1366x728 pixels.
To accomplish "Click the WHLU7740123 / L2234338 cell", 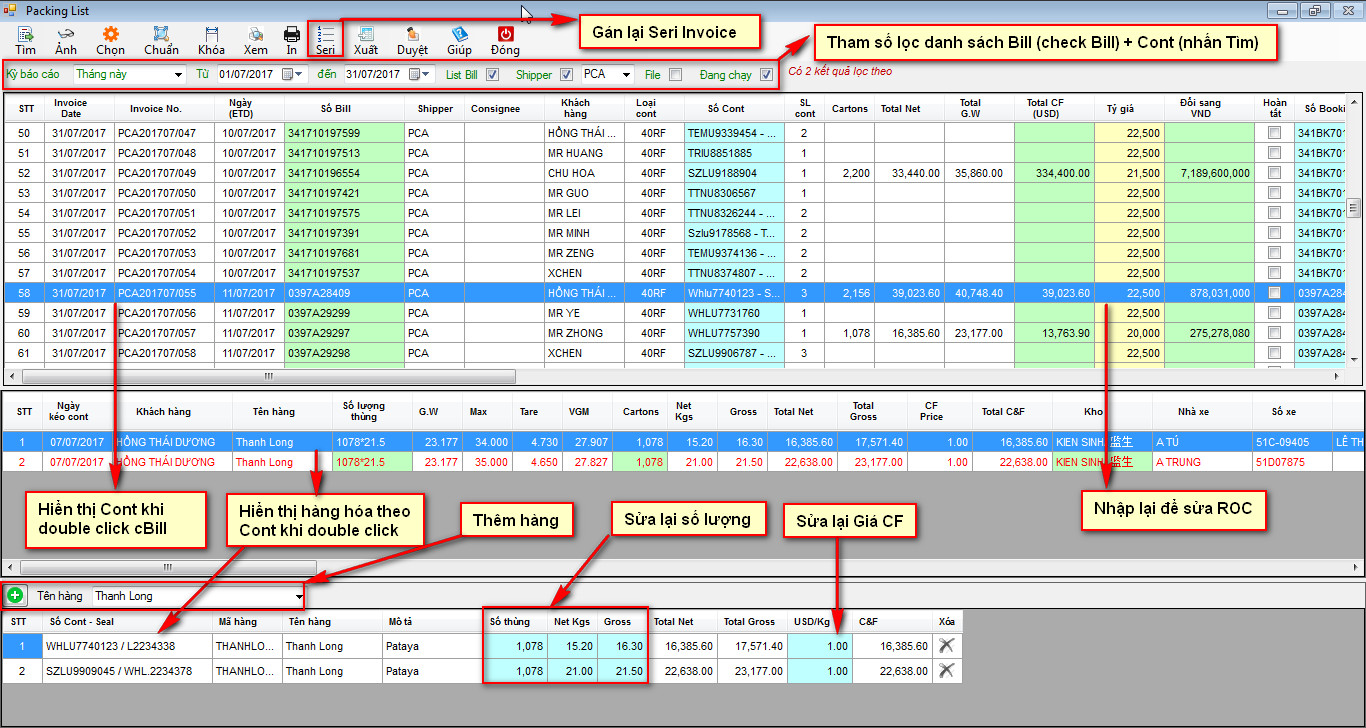I will point(126,646).
